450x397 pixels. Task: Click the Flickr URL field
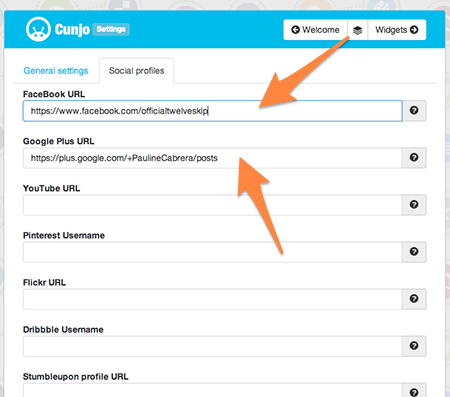click(x=213, y=299)
